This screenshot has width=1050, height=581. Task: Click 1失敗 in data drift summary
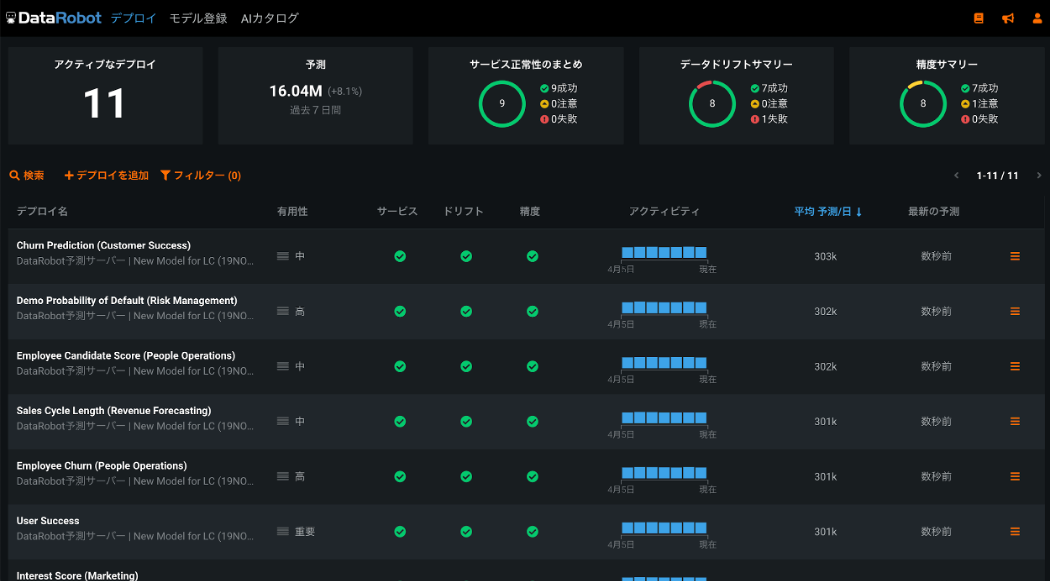pyautogui.click(x=769, y=119)
